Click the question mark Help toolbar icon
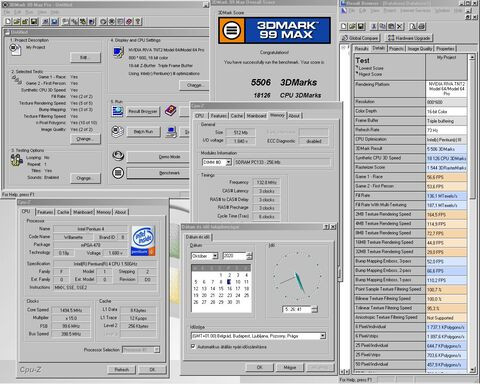 (x=138, y=22)
